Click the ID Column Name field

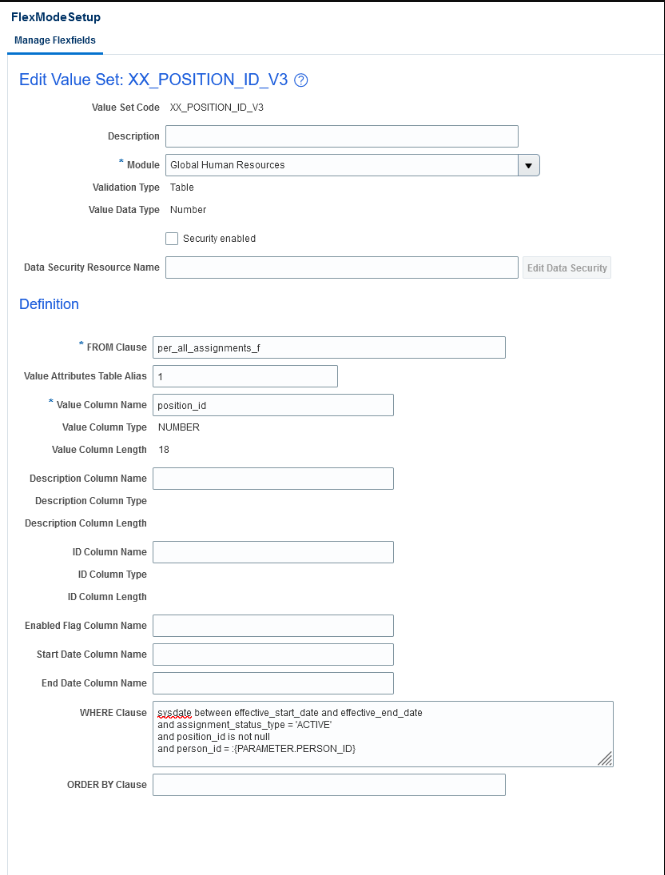(273, 551)
